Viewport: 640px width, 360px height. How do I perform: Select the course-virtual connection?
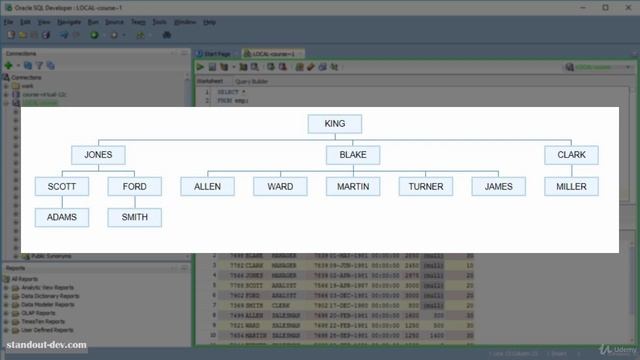click(44, 95)
